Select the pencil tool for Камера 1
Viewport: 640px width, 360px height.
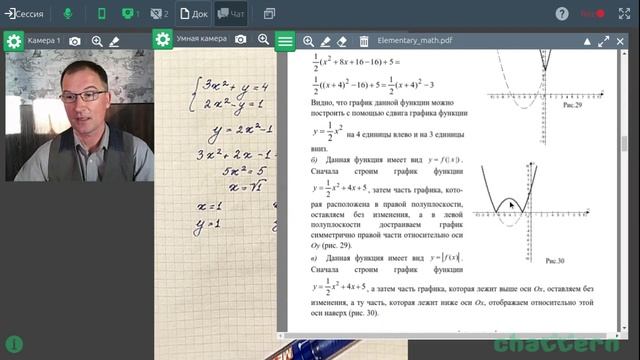click(114, 41)
